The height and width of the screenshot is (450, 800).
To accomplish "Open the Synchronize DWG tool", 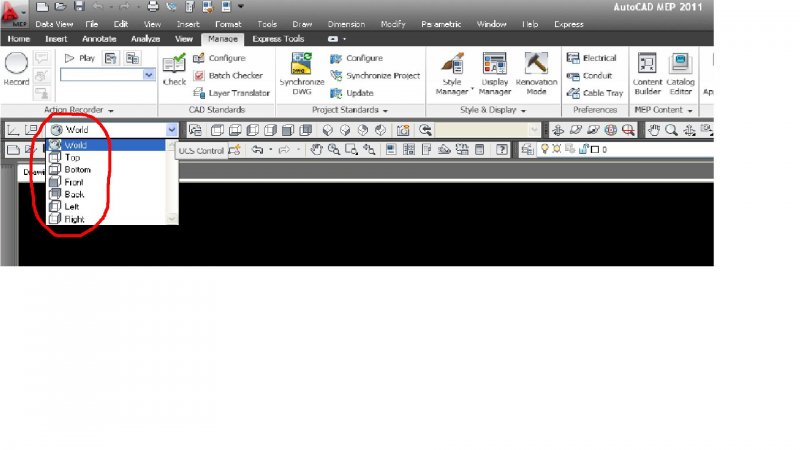I will pyautogui.click(x=302, y=73).
